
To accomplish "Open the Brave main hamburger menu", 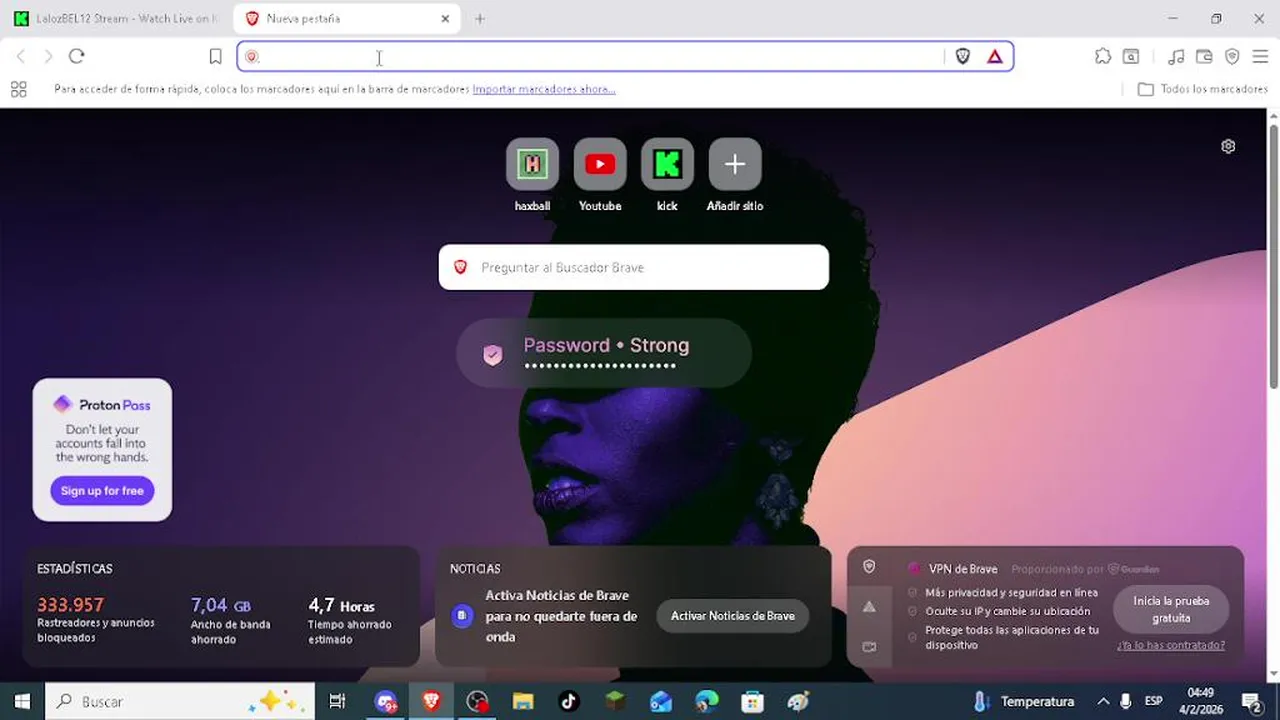I will (x=1260, y=57).
